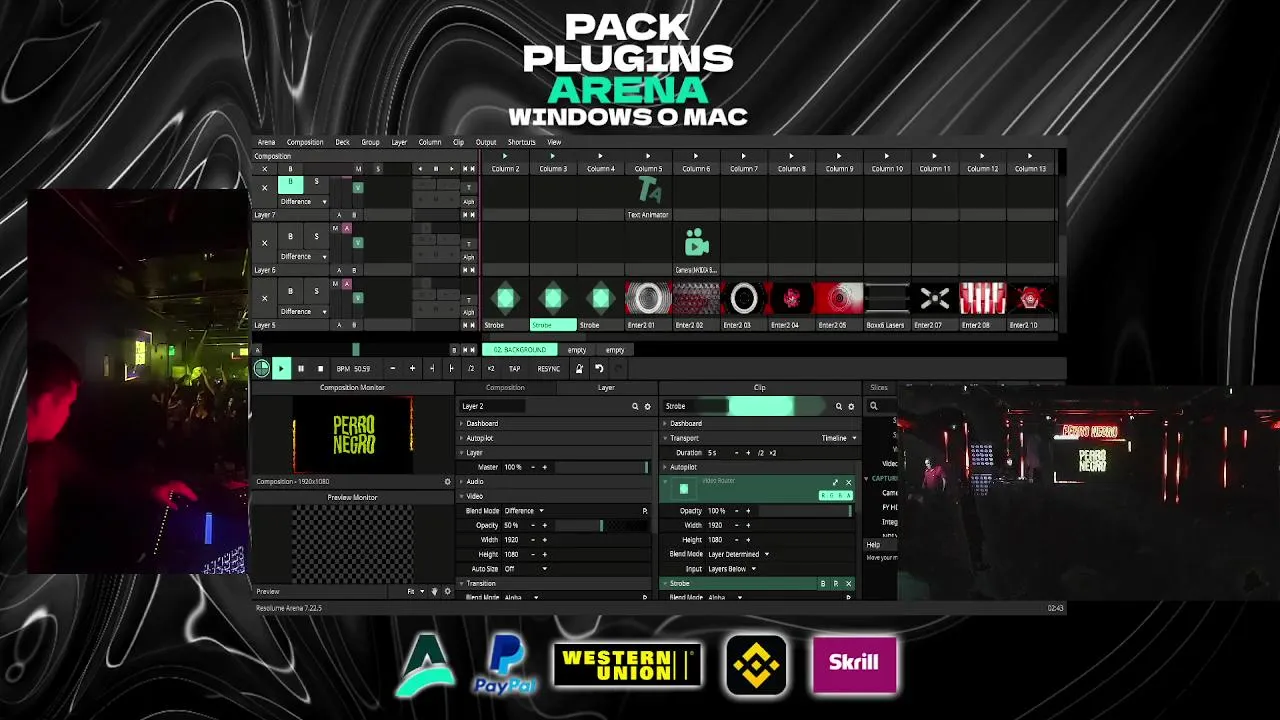Viewport: 1280px width, 720px height.
Task: Toggle Bypass B on Layer 5
Action: [x=290, y=292]
